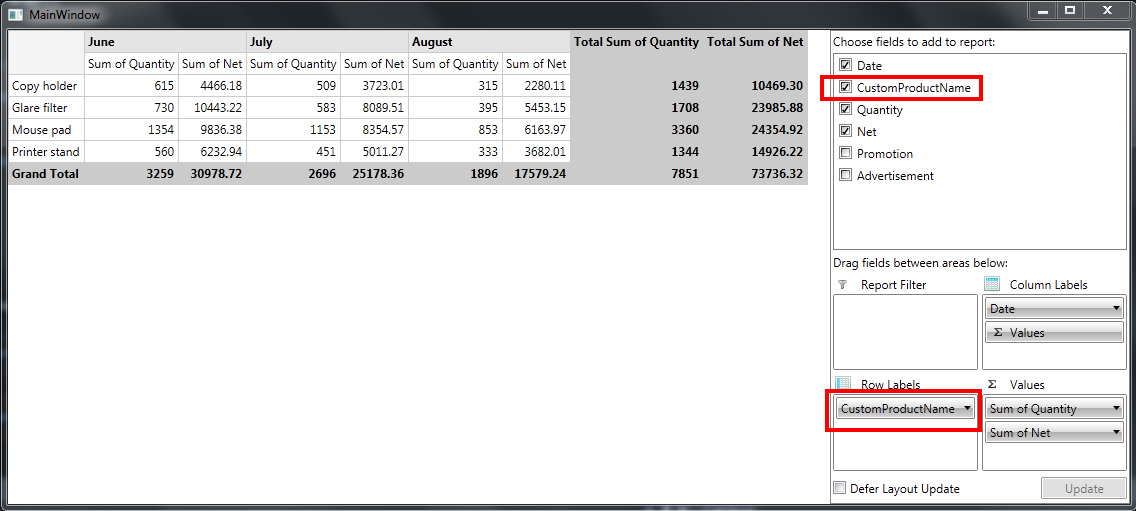Tick the Advertisement field checkbox
This screenshot has height=511, width=1136.
(845, 175)
